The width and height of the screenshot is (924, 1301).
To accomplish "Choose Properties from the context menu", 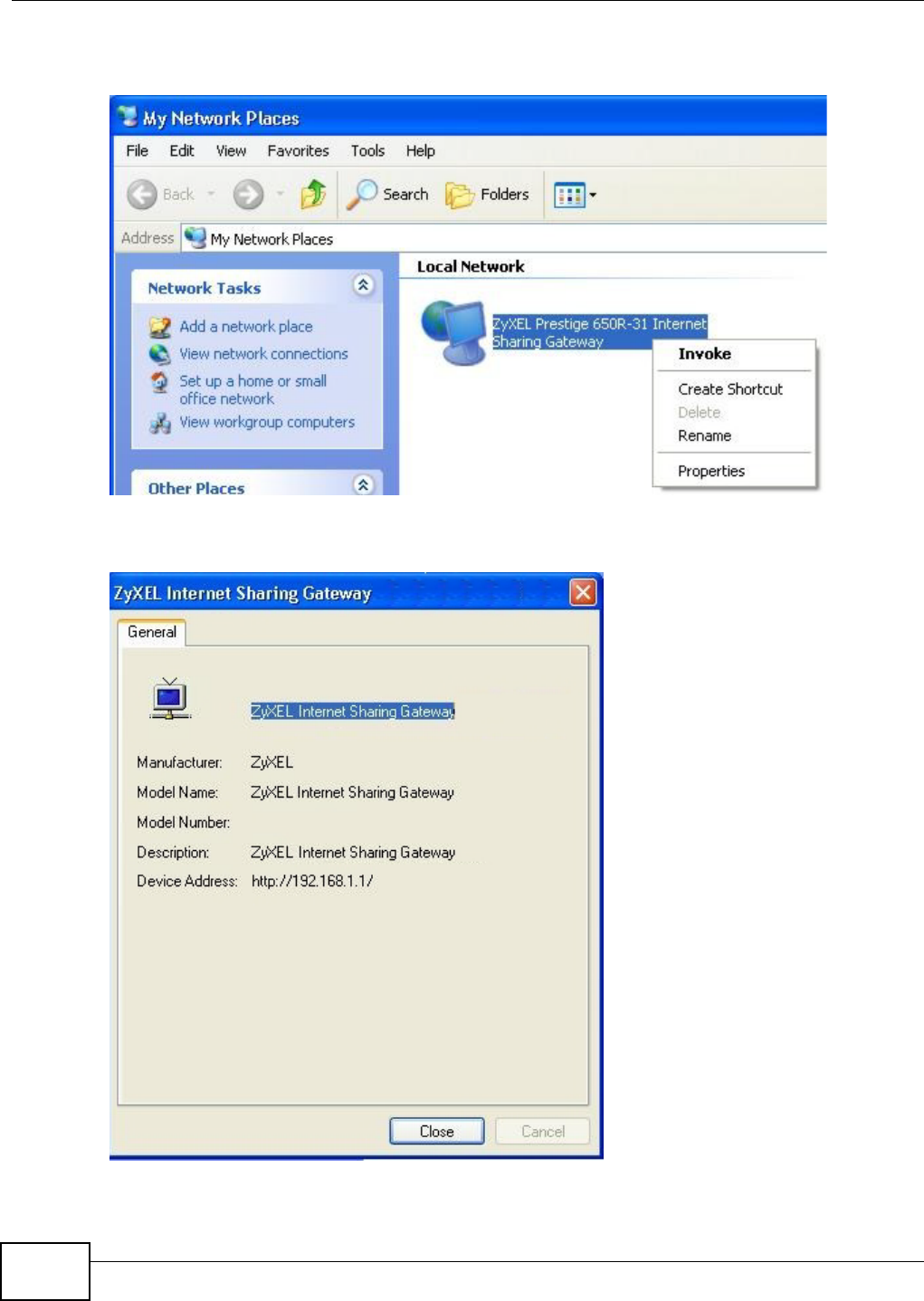I will tap(711, 471).
